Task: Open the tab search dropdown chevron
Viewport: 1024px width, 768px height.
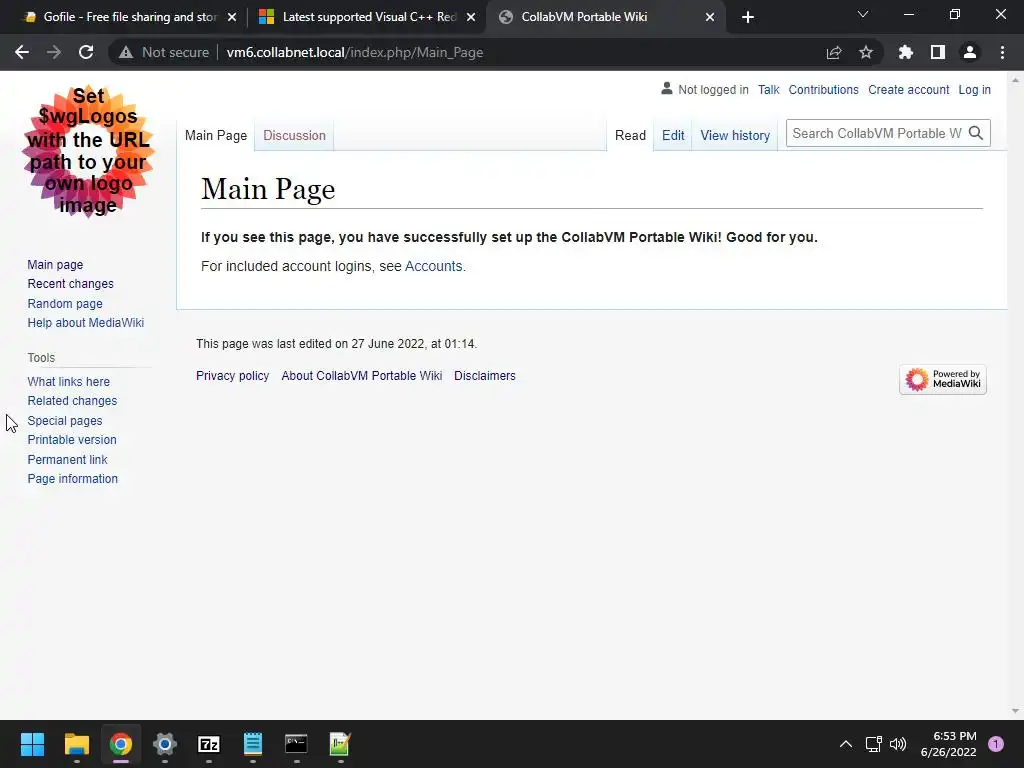Action: pyautogui.click(x=863, y=14)
